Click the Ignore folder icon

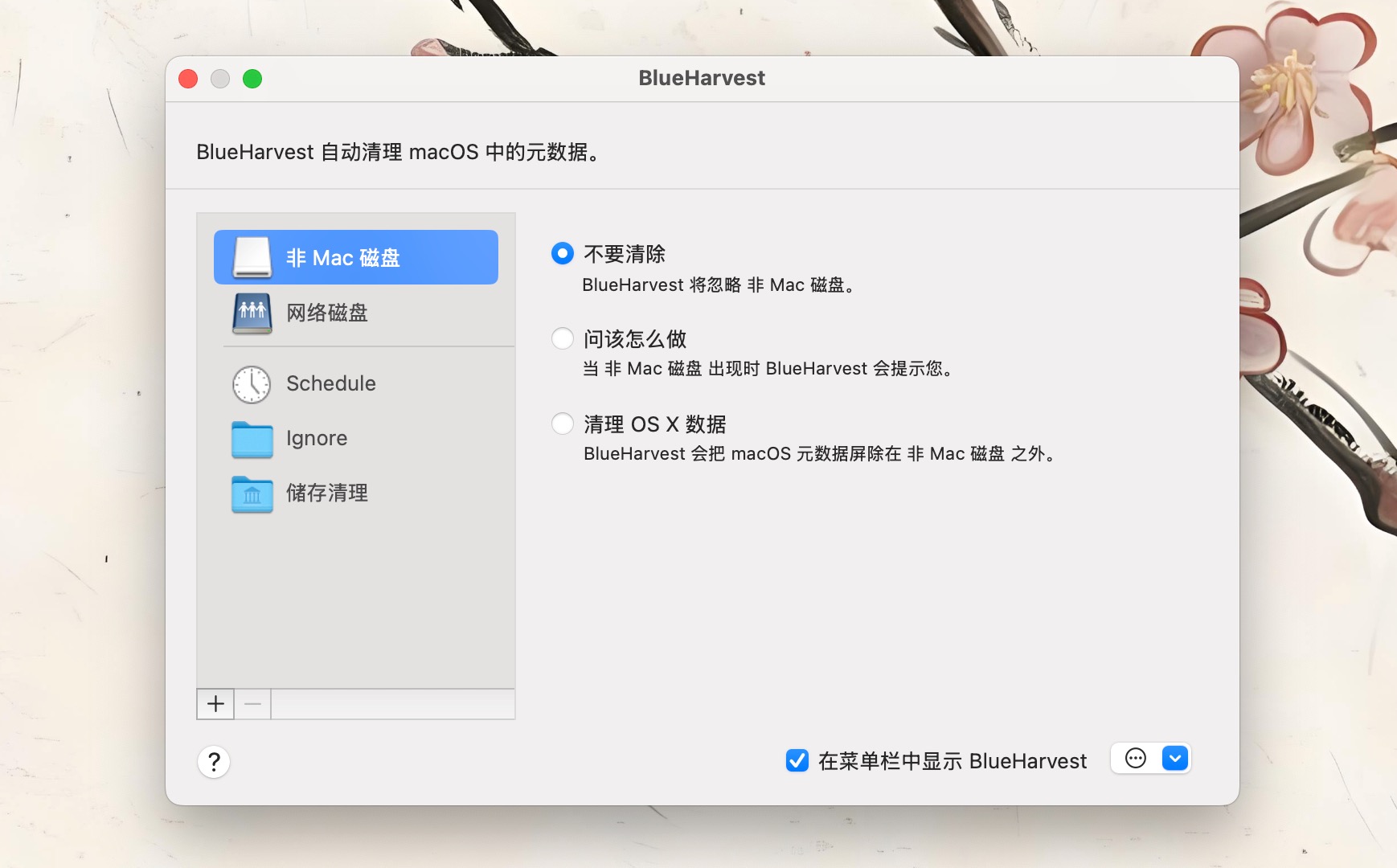pos(252,439)
